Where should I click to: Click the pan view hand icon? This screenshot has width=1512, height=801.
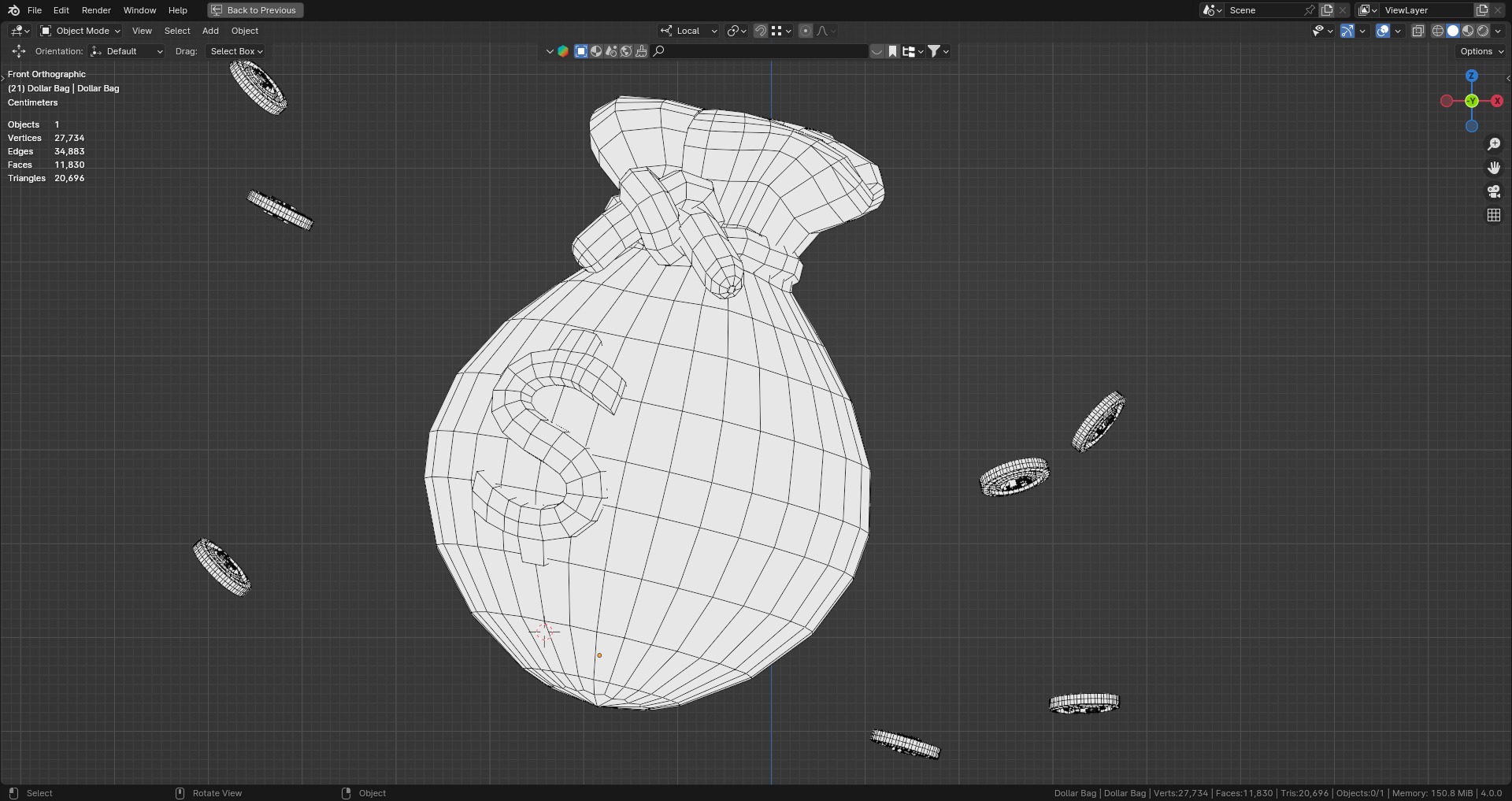tap(1494, 168)
